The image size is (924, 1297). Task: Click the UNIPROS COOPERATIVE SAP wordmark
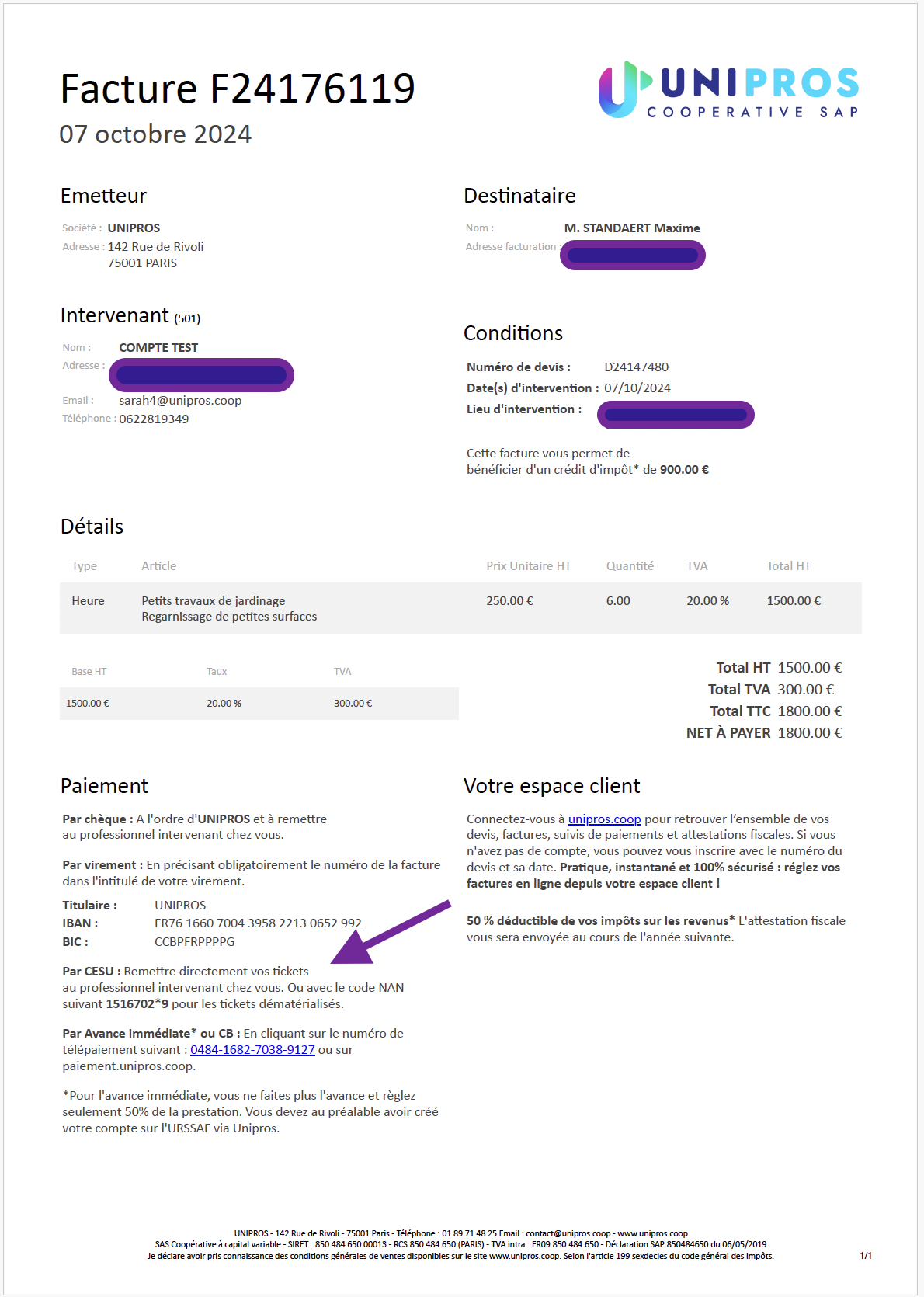tap(753, 92)
